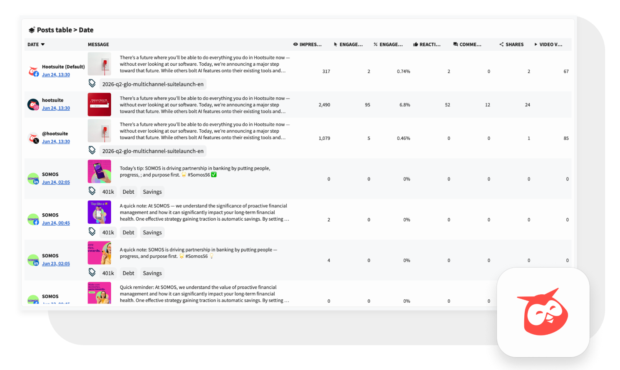Viewport: 620px width, 370px height.
Task: Click the 52 reactions value
Action: (447, 105)
